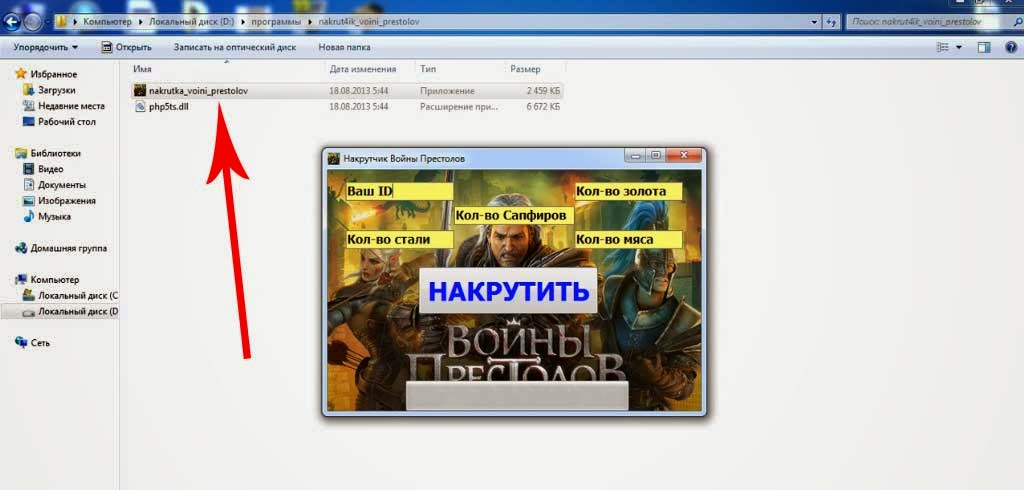Click the Кол-во Сапфиров field

[514, 216]
